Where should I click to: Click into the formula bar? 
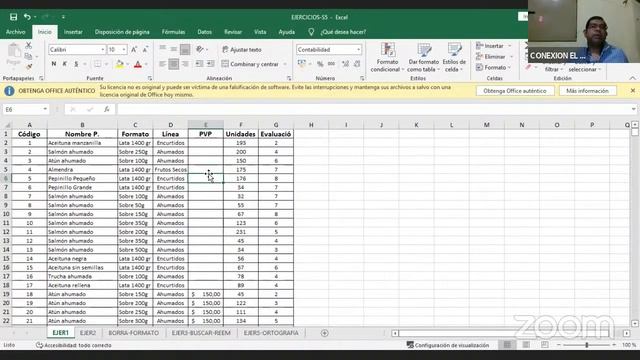374,109
